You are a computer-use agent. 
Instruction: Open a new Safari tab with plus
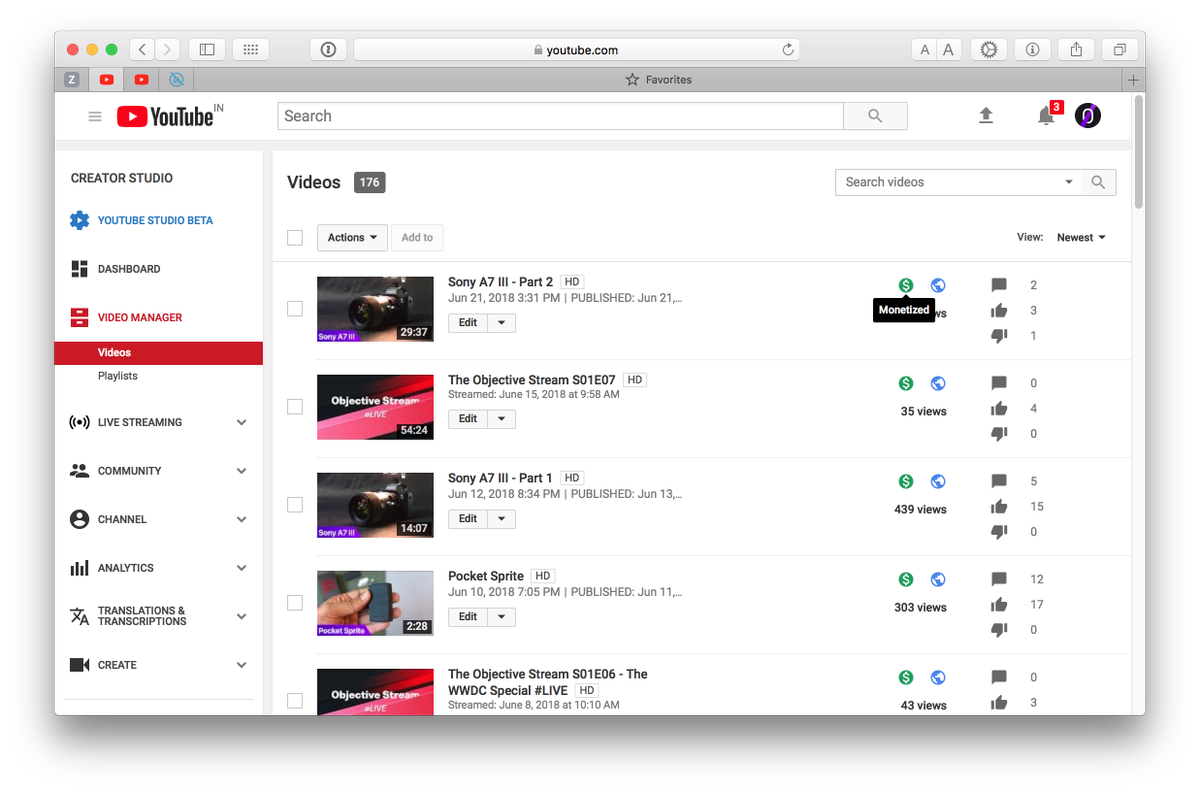(1133, 80)
